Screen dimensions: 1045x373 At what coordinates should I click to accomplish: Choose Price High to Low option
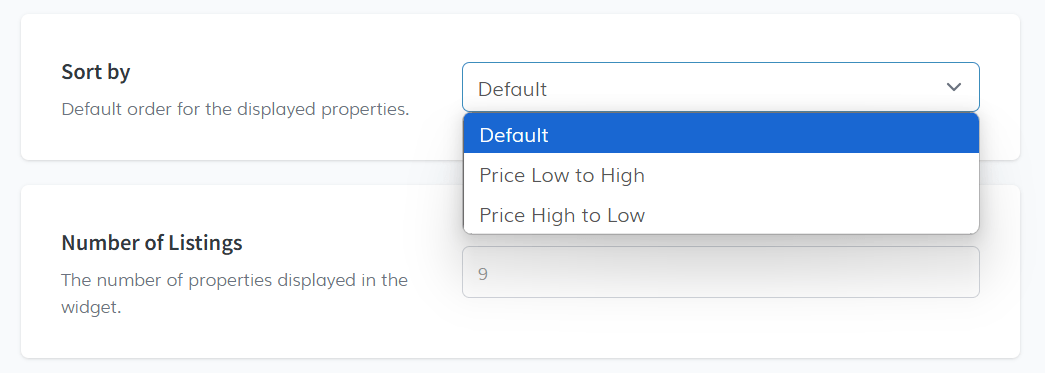pos(721,215)
